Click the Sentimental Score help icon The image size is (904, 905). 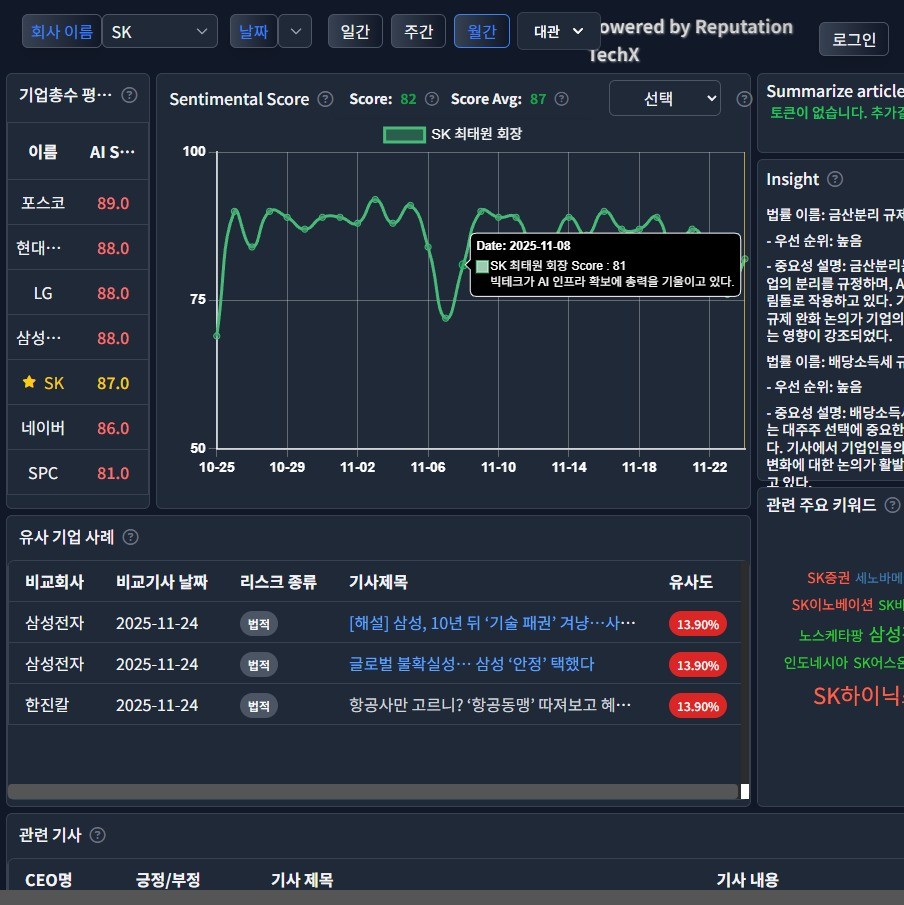tap(325, 99)
